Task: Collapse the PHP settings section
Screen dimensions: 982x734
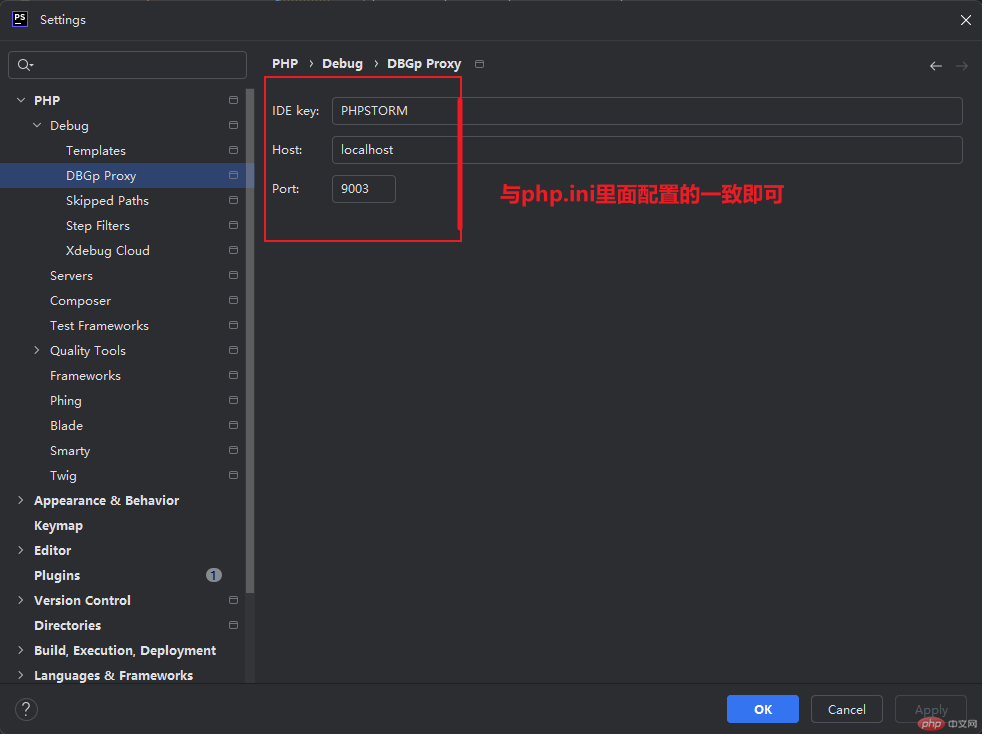Action: pyautogui.click(x=21, y=100)
